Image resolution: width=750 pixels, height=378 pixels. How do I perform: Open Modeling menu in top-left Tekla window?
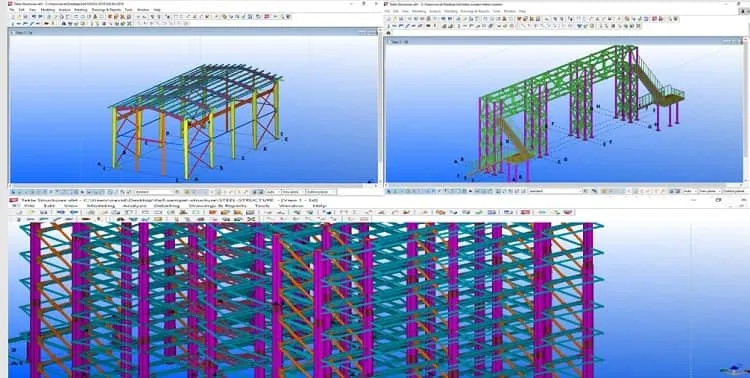[x=47, y=10]
